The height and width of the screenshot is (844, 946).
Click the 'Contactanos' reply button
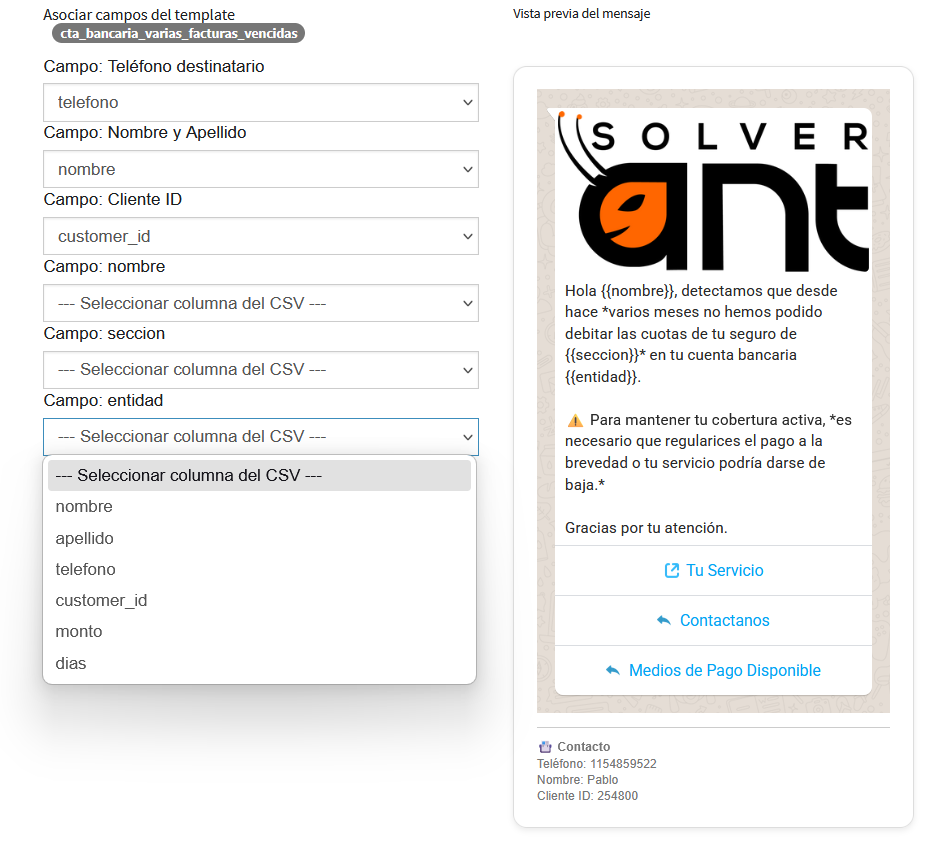click(x=713, y=621)
